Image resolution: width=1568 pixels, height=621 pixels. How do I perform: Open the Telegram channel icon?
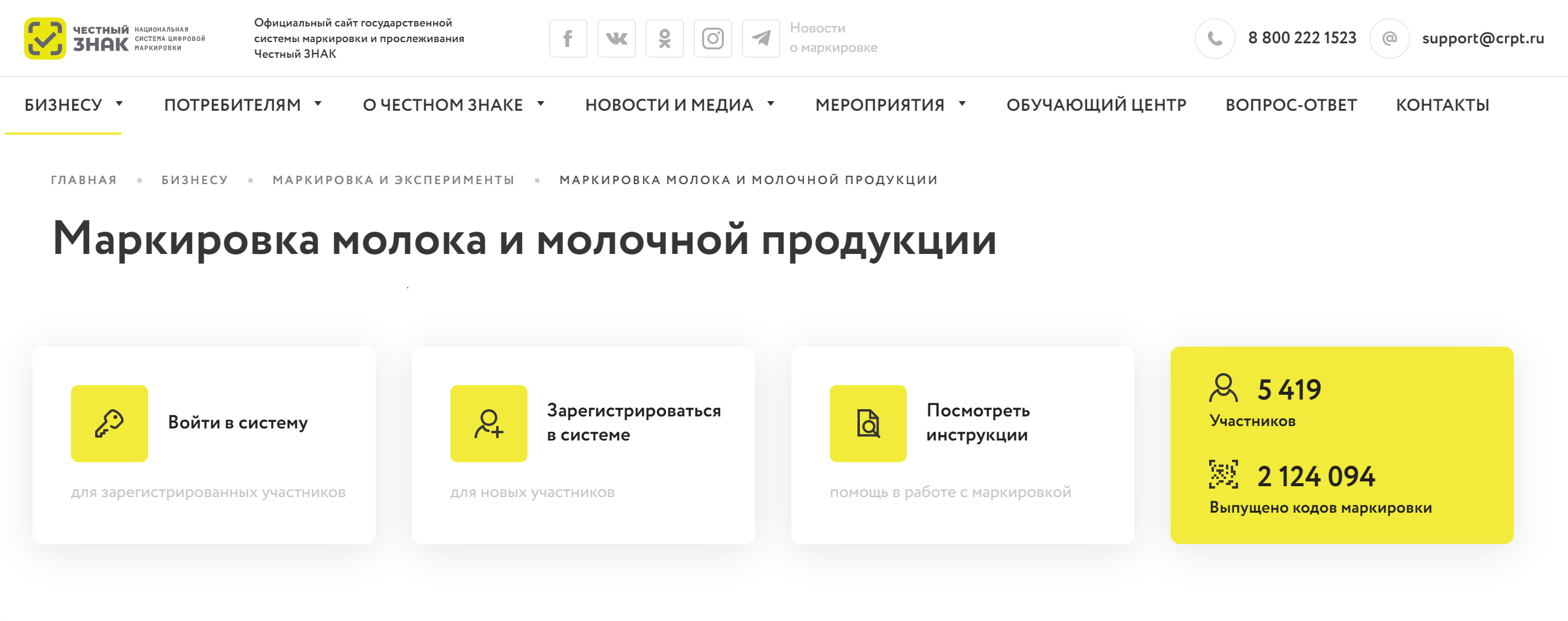[x=761, y=39]
